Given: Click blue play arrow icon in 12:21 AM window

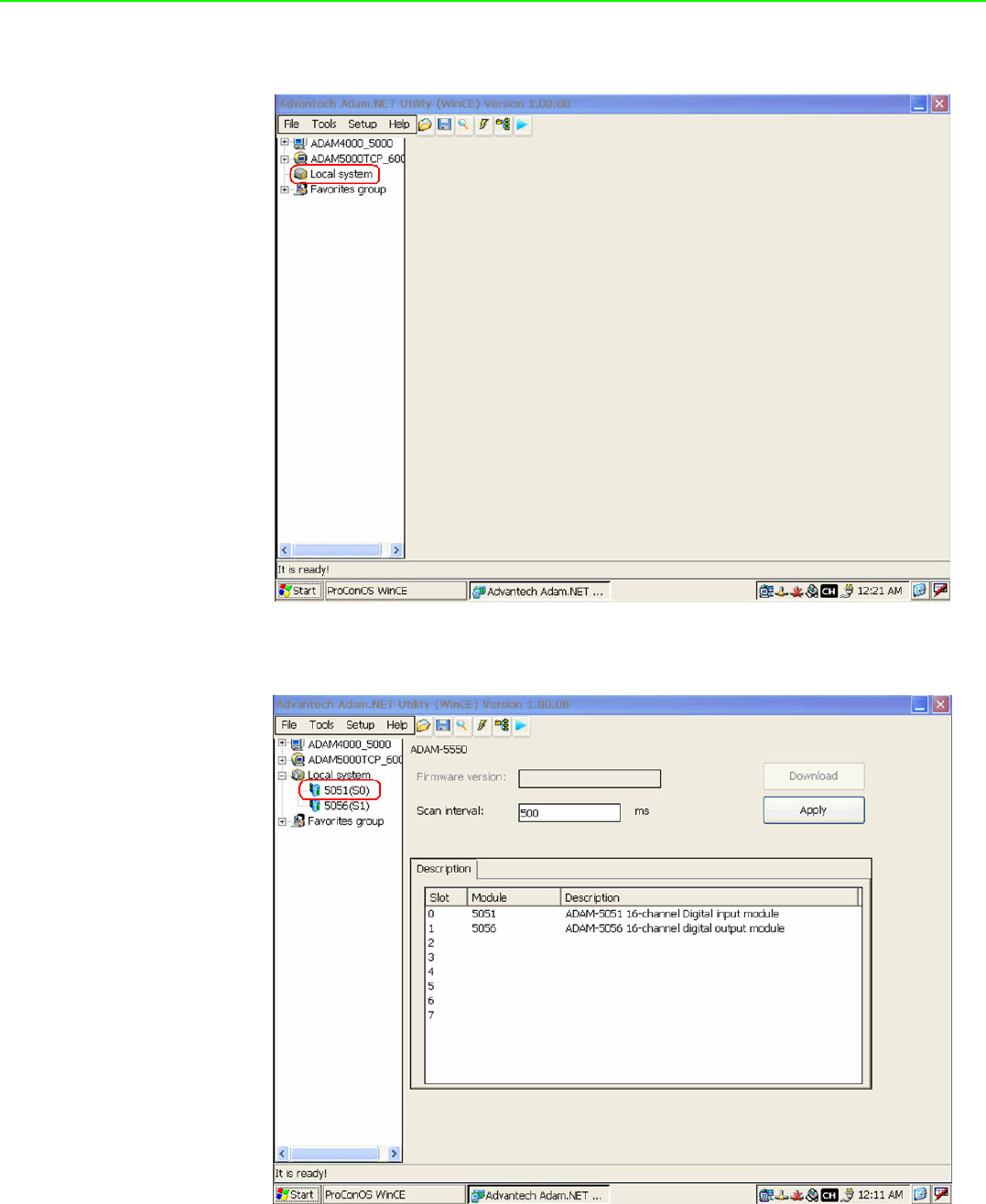Looking at the screenshot, I should (523, 125).
